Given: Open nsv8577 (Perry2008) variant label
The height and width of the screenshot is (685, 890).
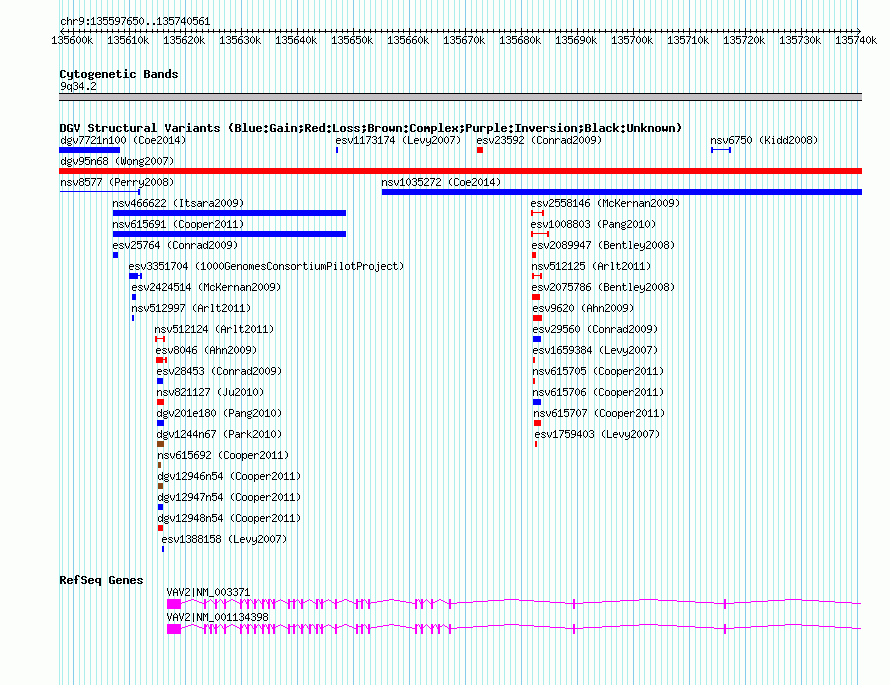Looking at the screenshot, I should [x=117, y=182].
